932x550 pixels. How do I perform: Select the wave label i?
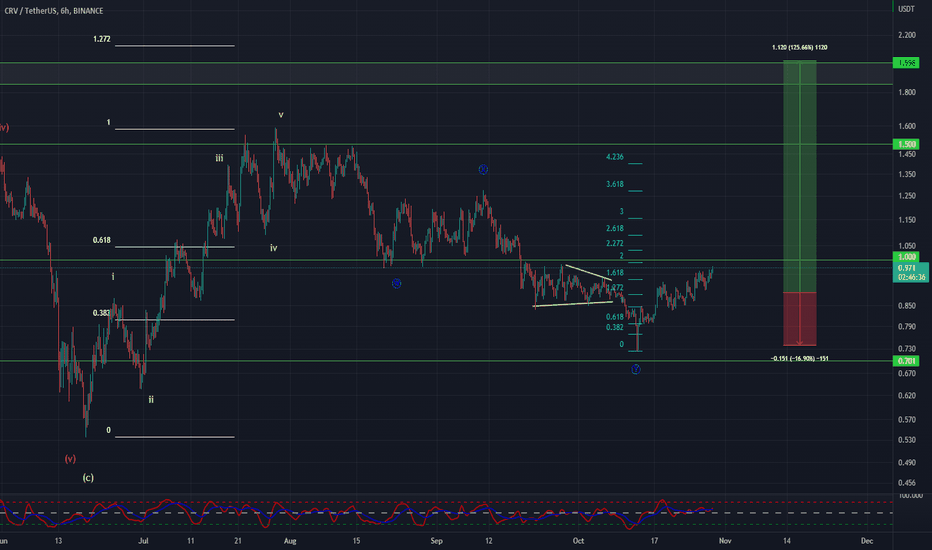coord(113,276)
